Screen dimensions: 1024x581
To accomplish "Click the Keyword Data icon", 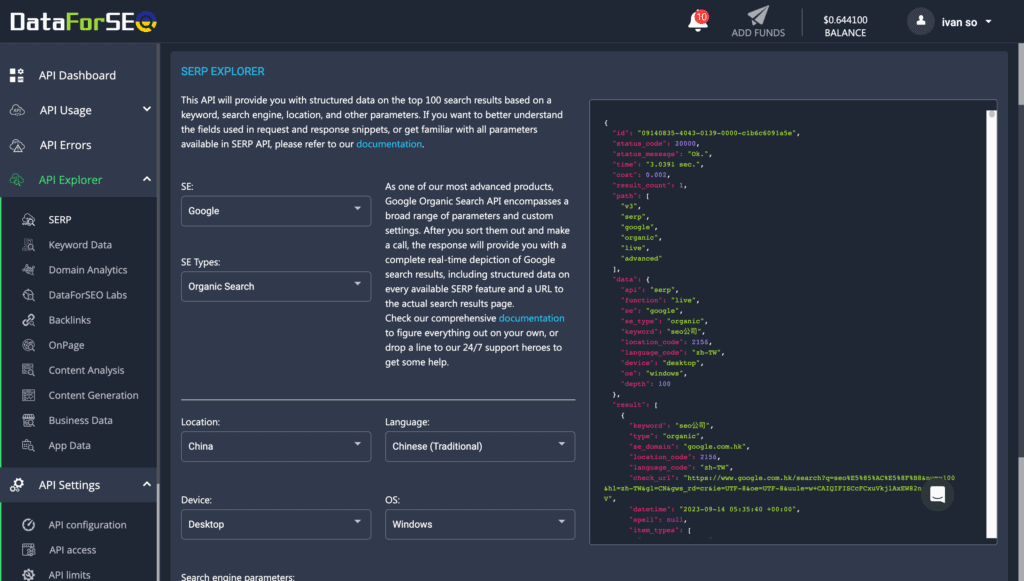I will pos(29,245).
